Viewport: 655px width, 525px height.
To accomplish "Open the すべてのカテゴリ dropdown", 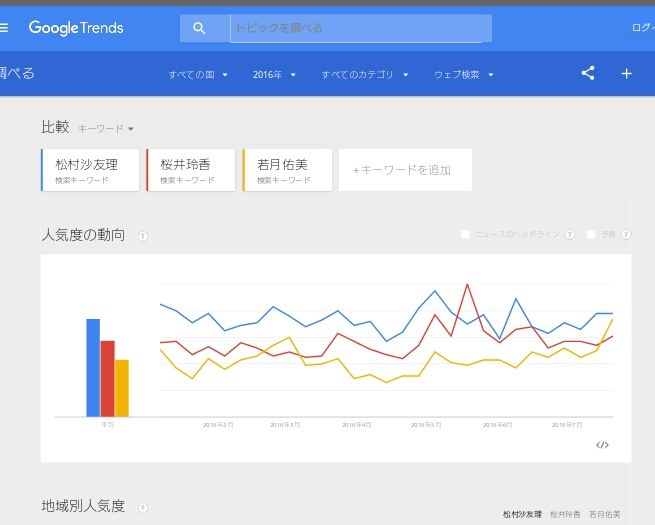I will tap(365, 75).
